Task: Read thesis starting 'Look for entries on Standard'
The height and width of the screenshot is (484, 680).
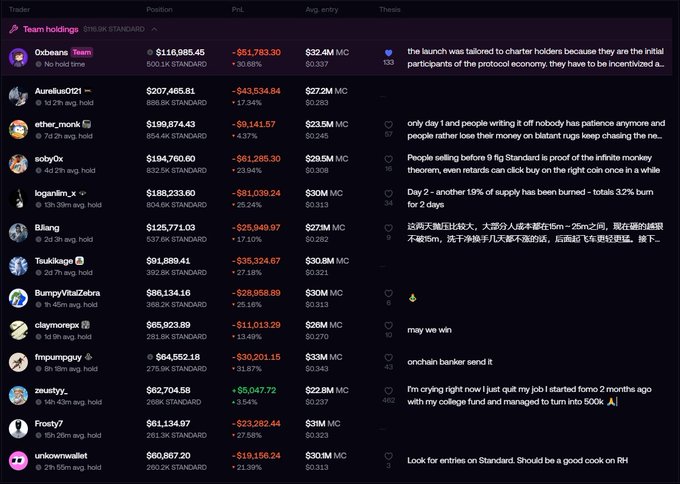Action: click(x=517, y=460)
